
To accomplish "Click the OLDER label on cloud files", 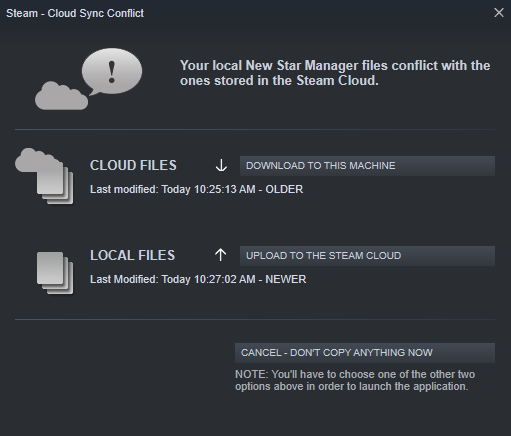I will [x=284, y=189].
